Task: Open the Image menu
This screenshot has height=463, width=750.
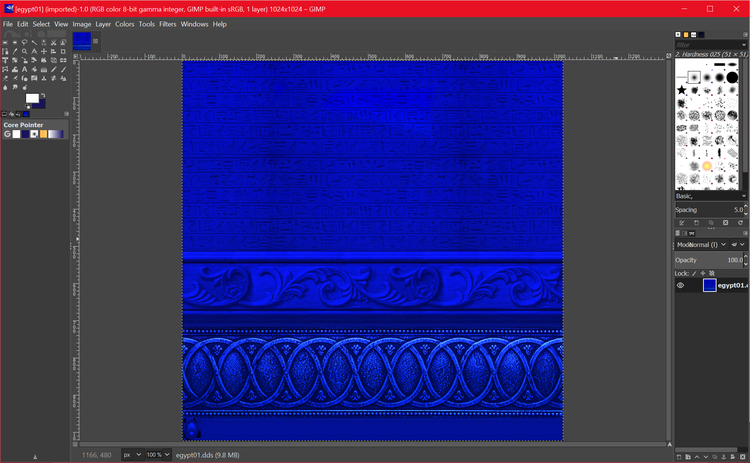Action: [82, 24]
